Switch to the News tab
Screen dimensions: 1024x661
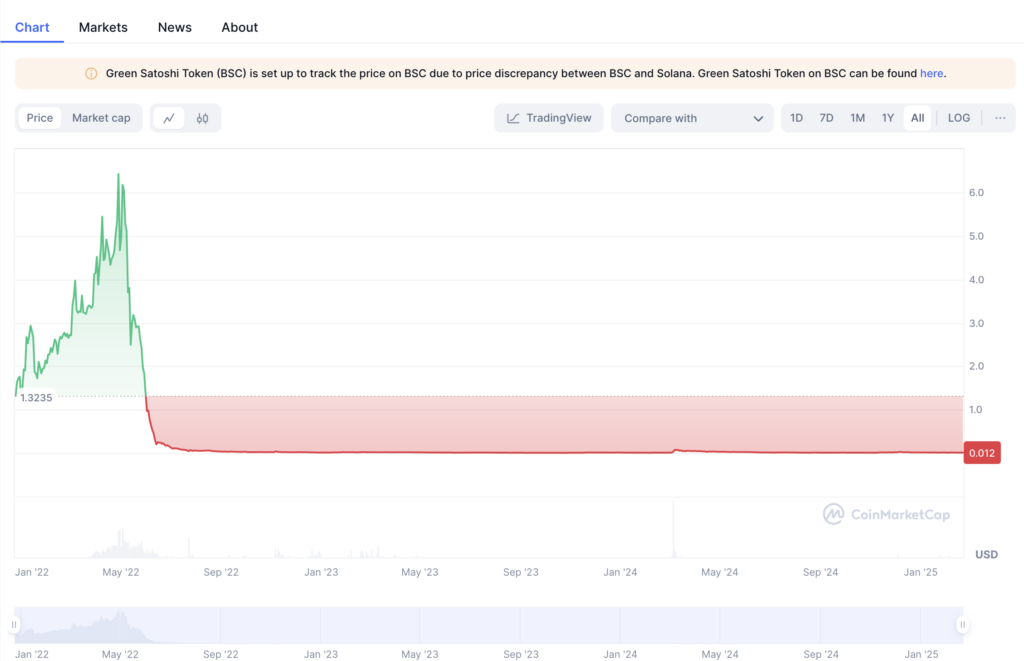[x=174, y=27]
